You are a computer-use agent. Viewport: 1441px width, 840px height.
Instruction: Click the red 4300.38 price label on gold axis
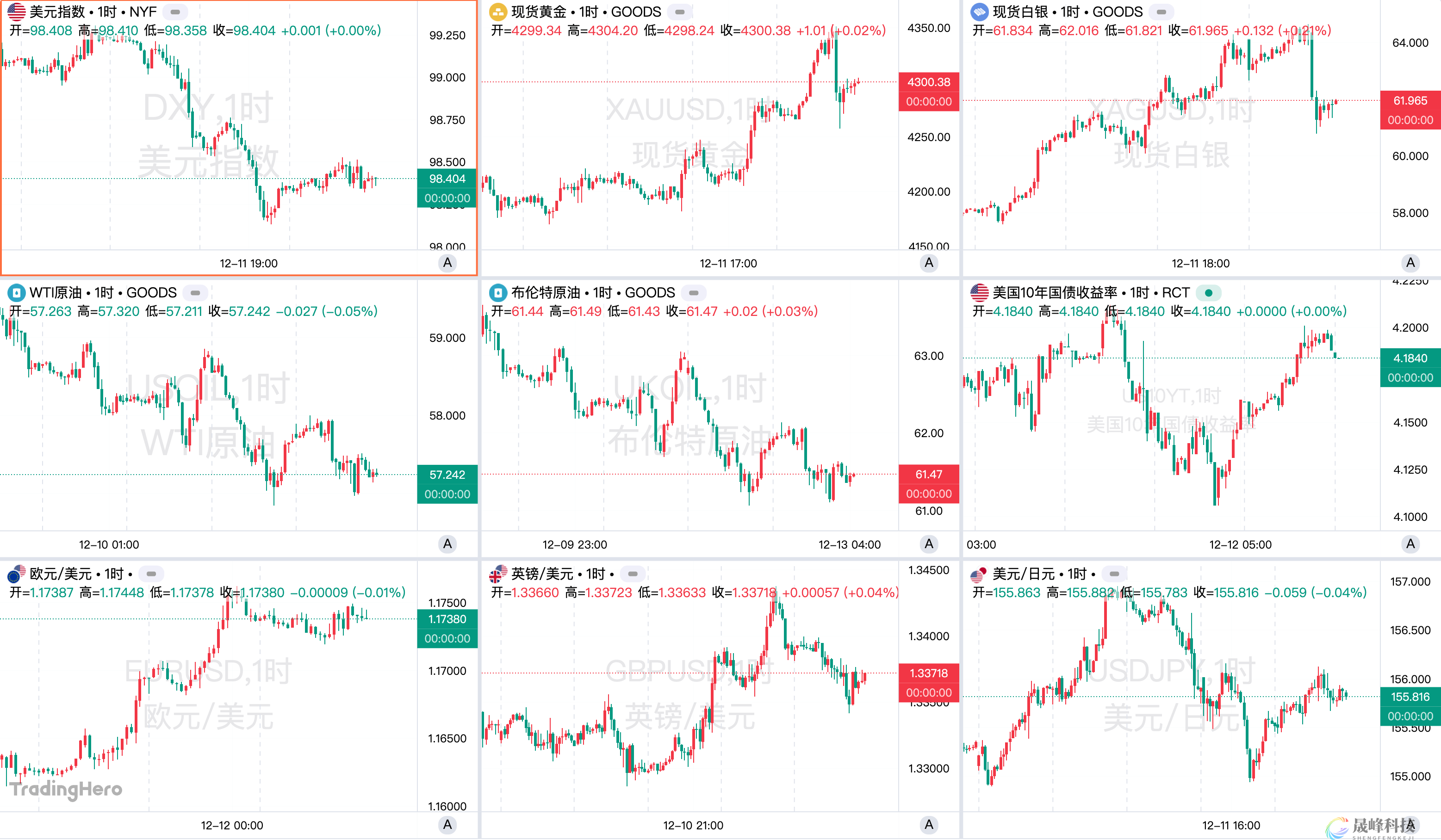(929, 82)
